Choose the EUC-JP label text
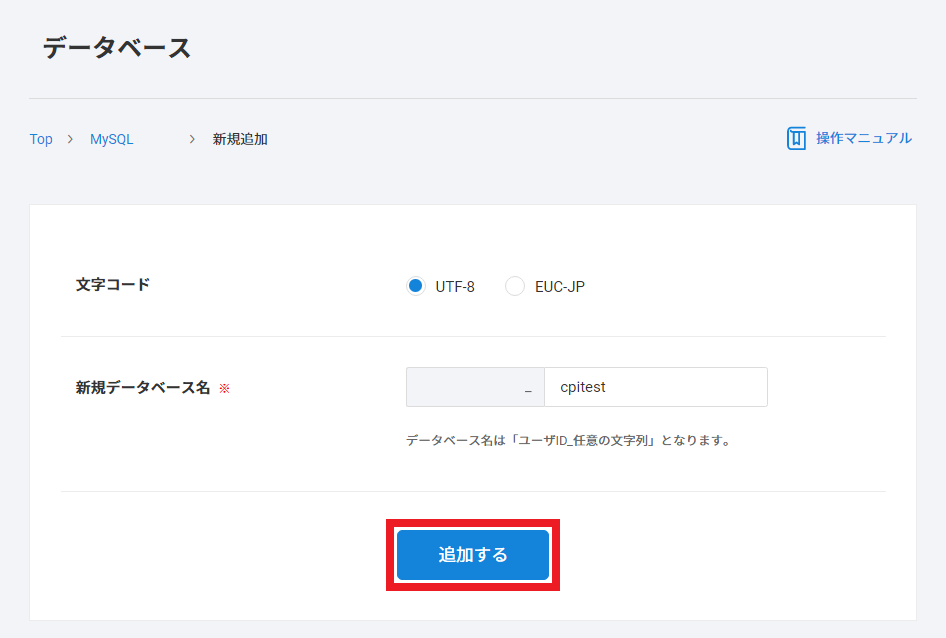This screenshot has height=638, width=946. click(560, 287)
